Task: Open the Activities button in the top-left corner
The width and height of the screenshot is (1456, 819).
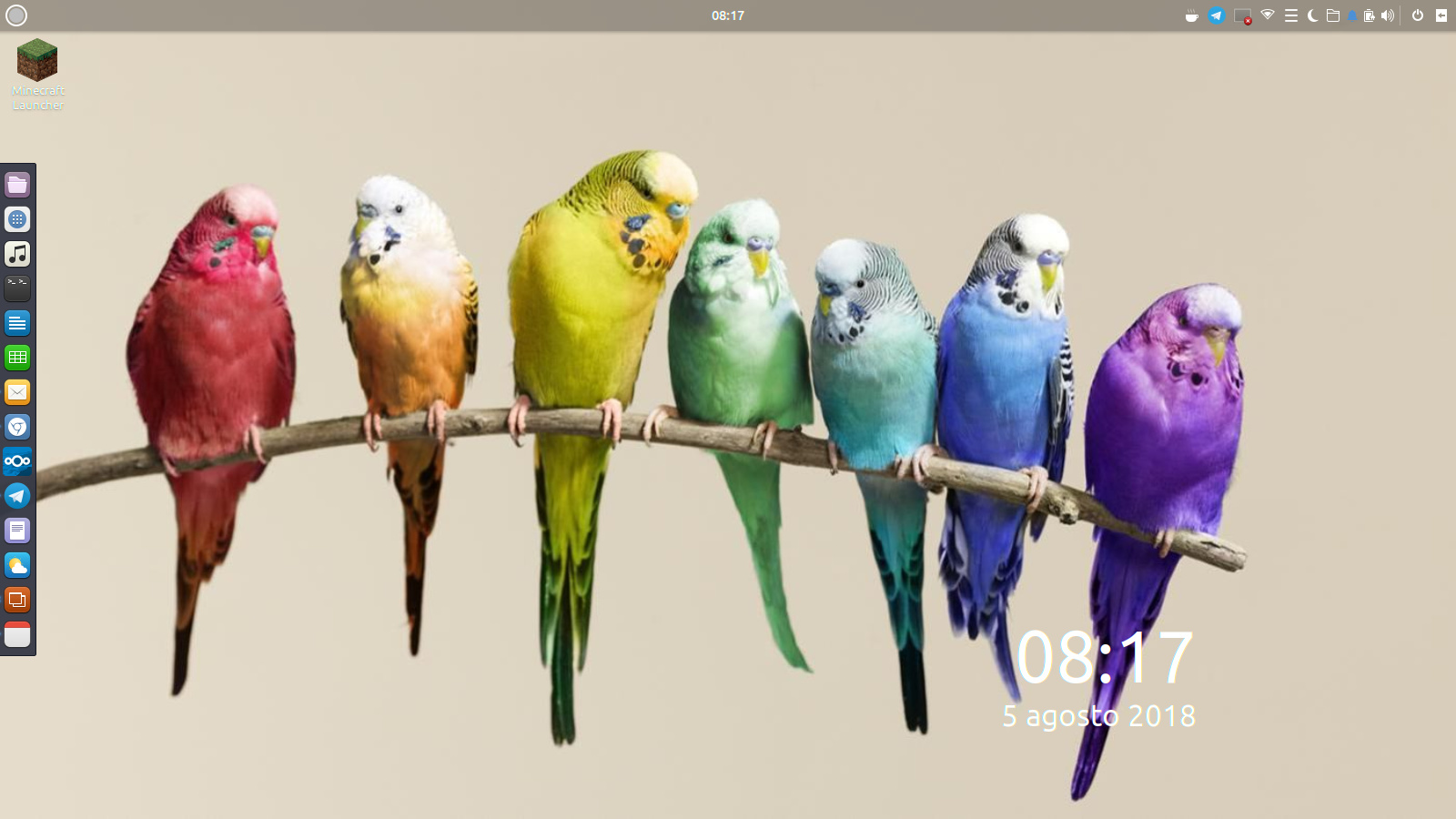Action: point(15,15)
